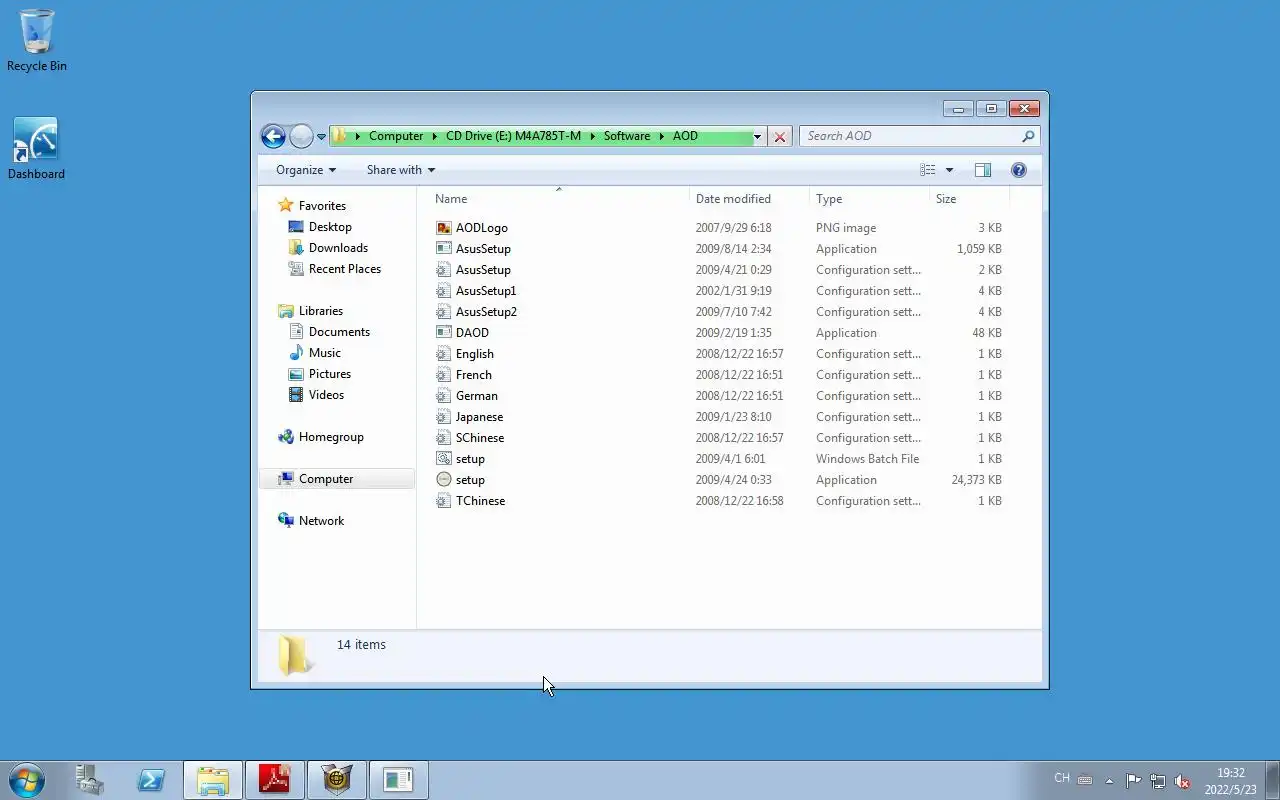Viewport: 1280px width, 800px height.
Task: Select Homegroup in navigation pane
Action: tap(331, 437)
